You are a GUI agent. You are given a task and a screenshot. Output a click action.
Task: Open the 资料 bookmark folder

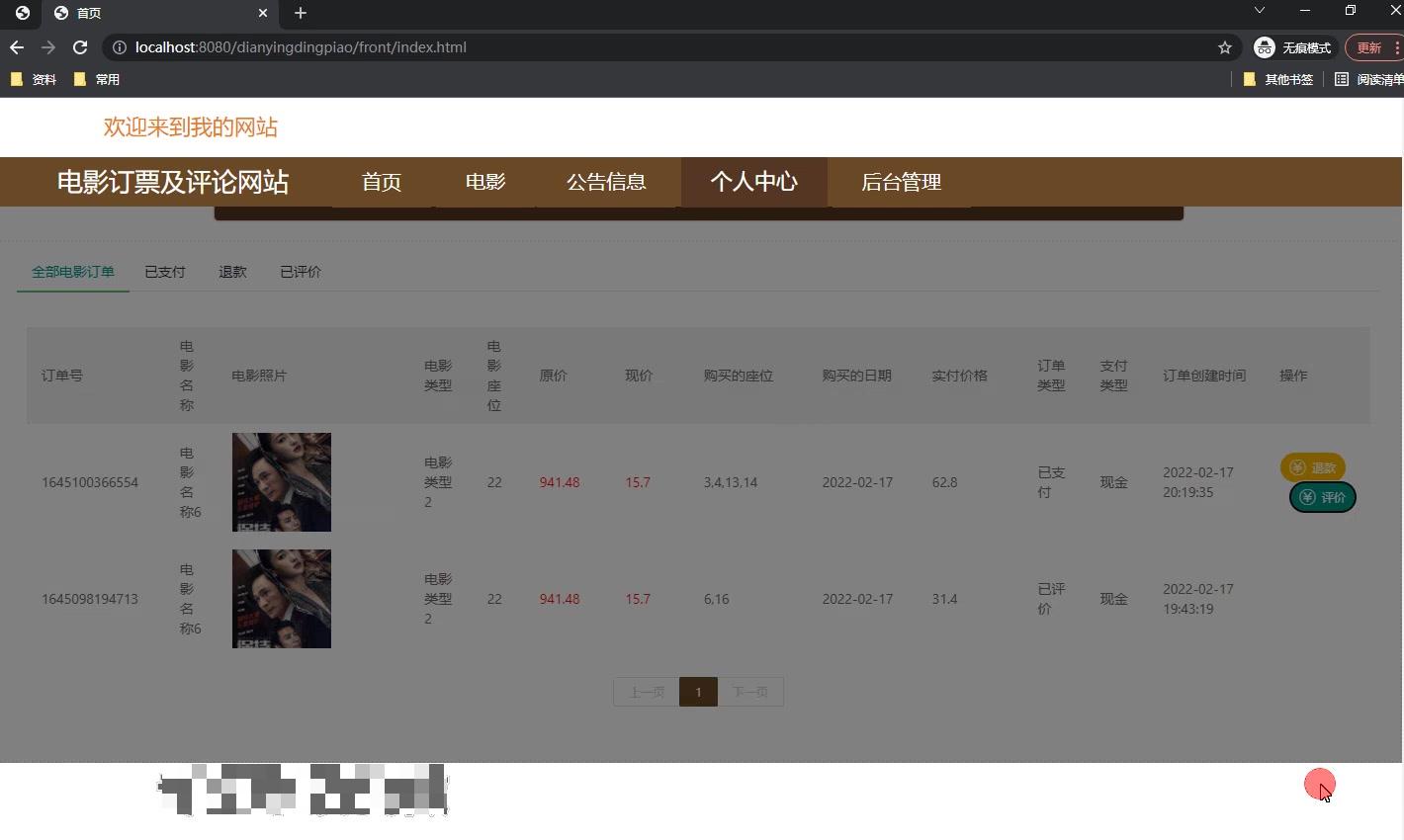pyautogui.click(x=34, y=79)
